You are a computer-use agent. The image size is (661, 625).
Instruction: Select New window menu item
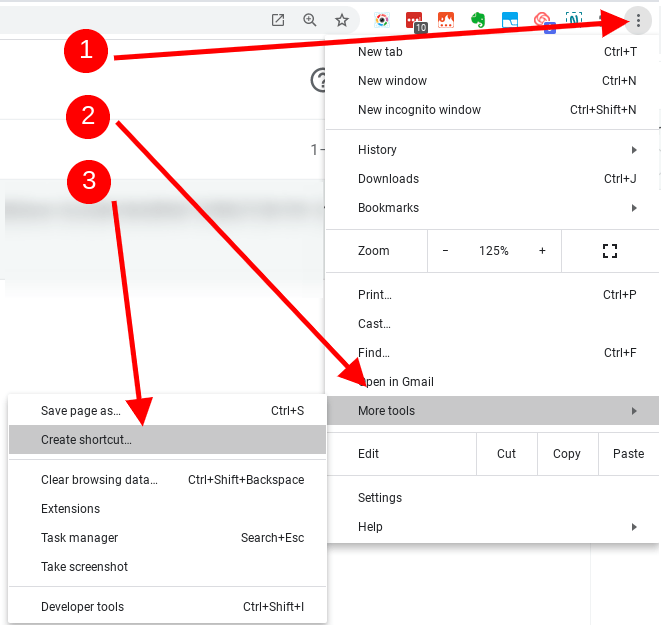point(492,81)
